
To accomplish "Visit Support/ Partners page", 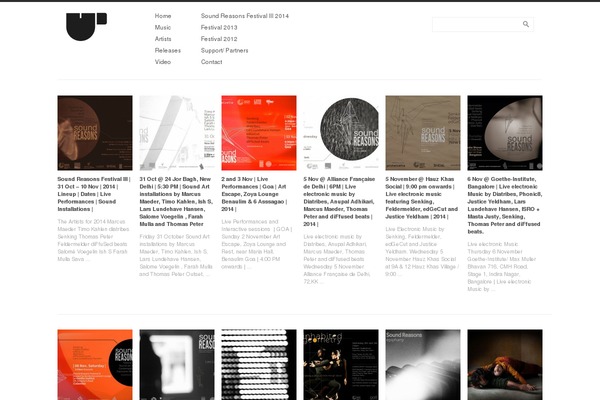I will (225, 50).
